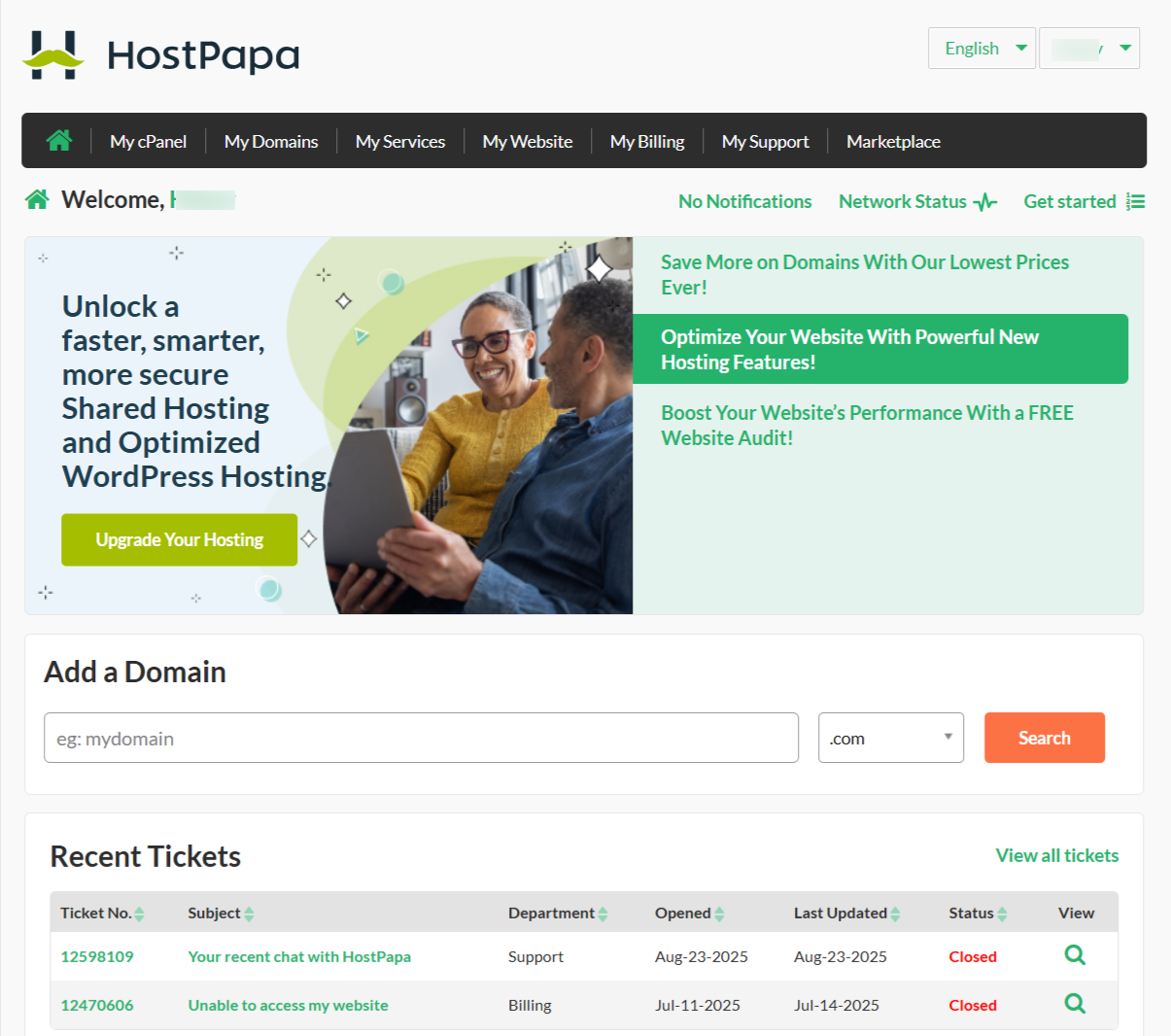Open My Domains menu
This screenshot has height=1036, width=1171.
point(271,141)
